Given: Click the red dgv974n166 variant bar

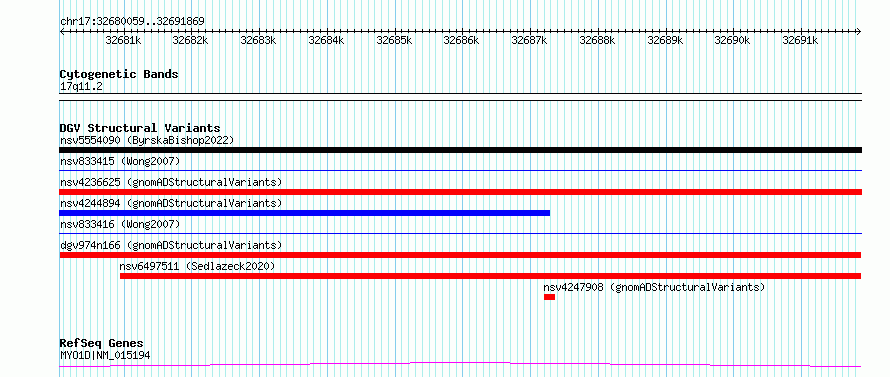Looking at the screenshot, I should [460, 255].
